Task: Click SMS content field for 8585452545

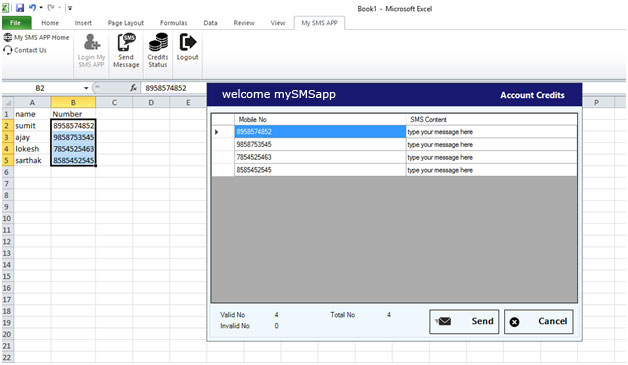Action: [491, 170]
